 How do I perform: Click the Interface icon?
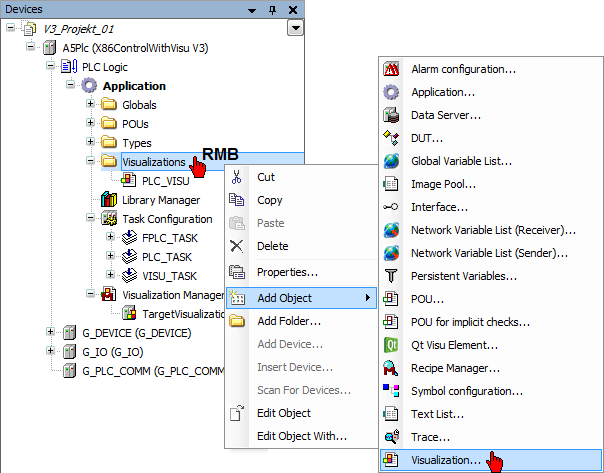391,207
